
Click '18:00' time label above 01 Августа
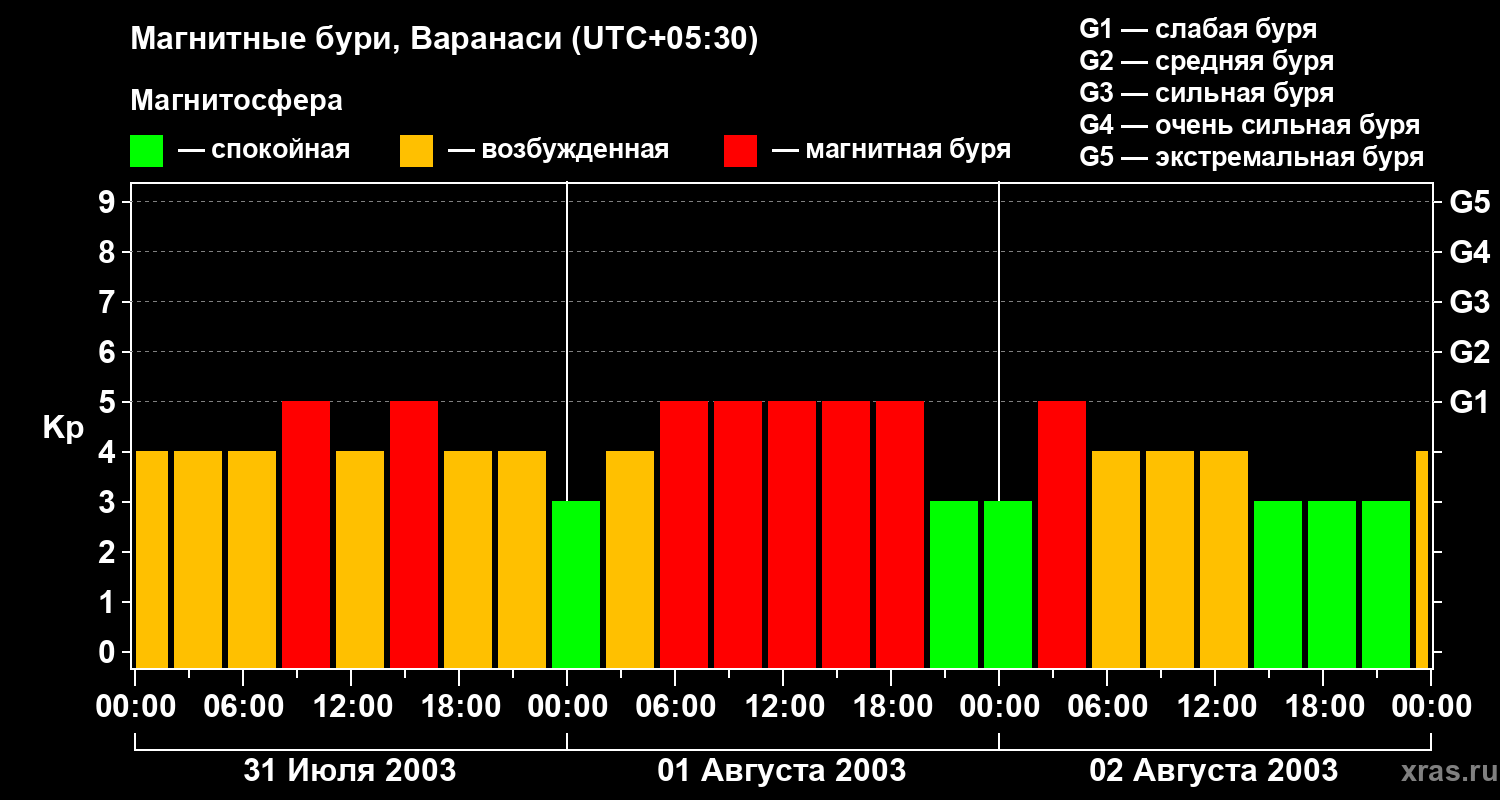coord(891,707)
